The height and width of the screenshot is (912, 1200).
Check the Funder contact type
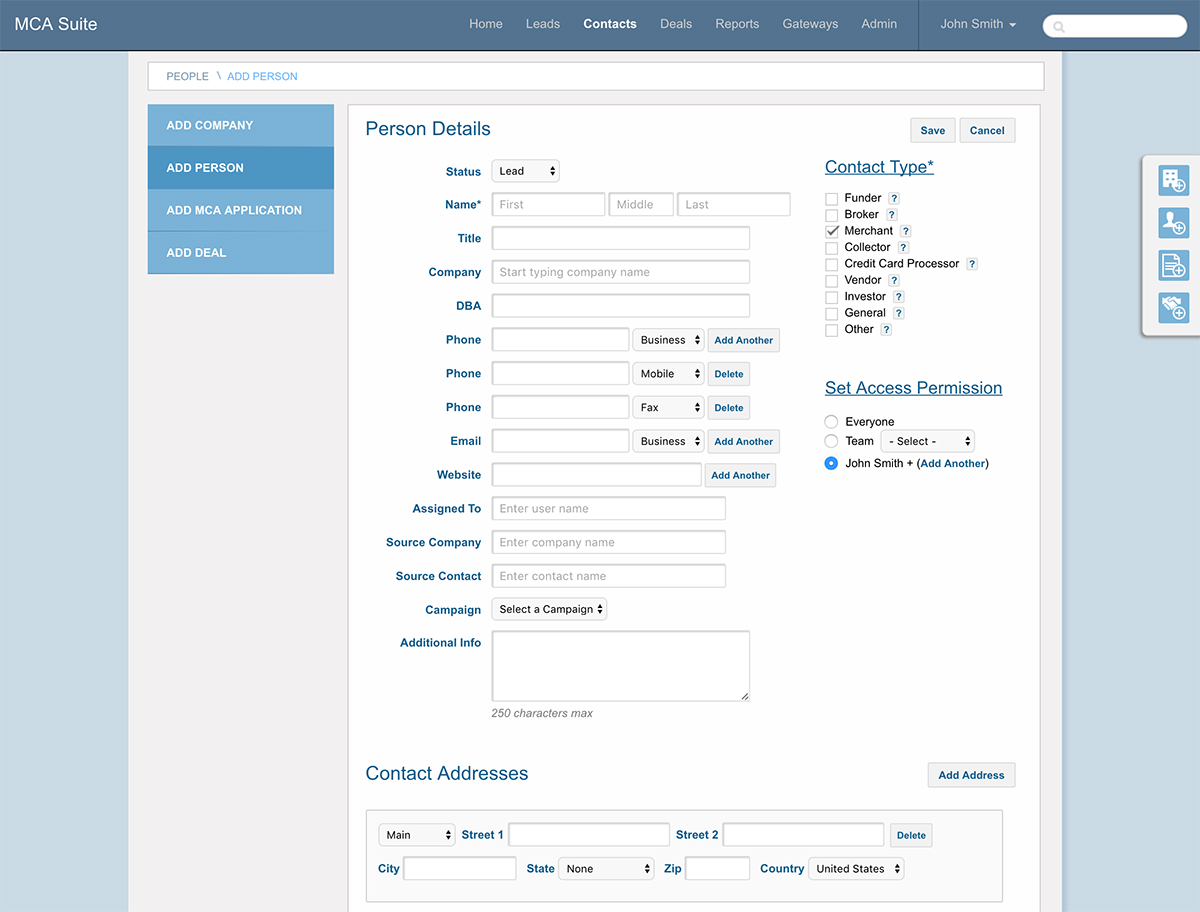pyautogui.click(x=832, y=199)
